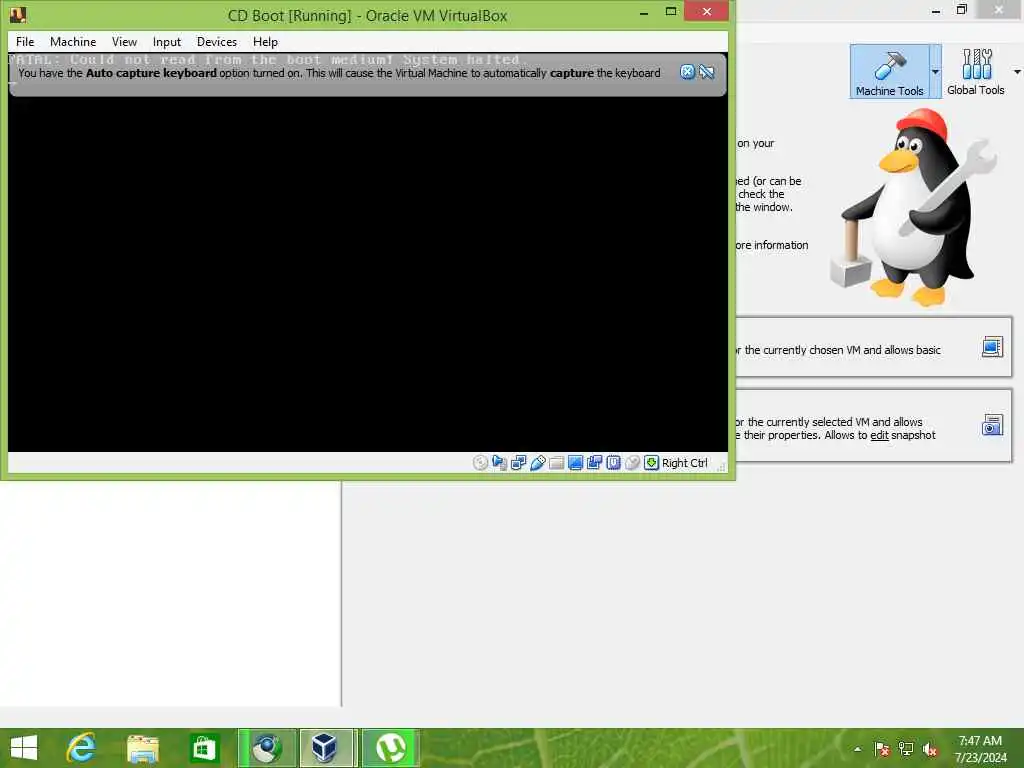Click the Details tool icon in Manager

click(992, 347)
